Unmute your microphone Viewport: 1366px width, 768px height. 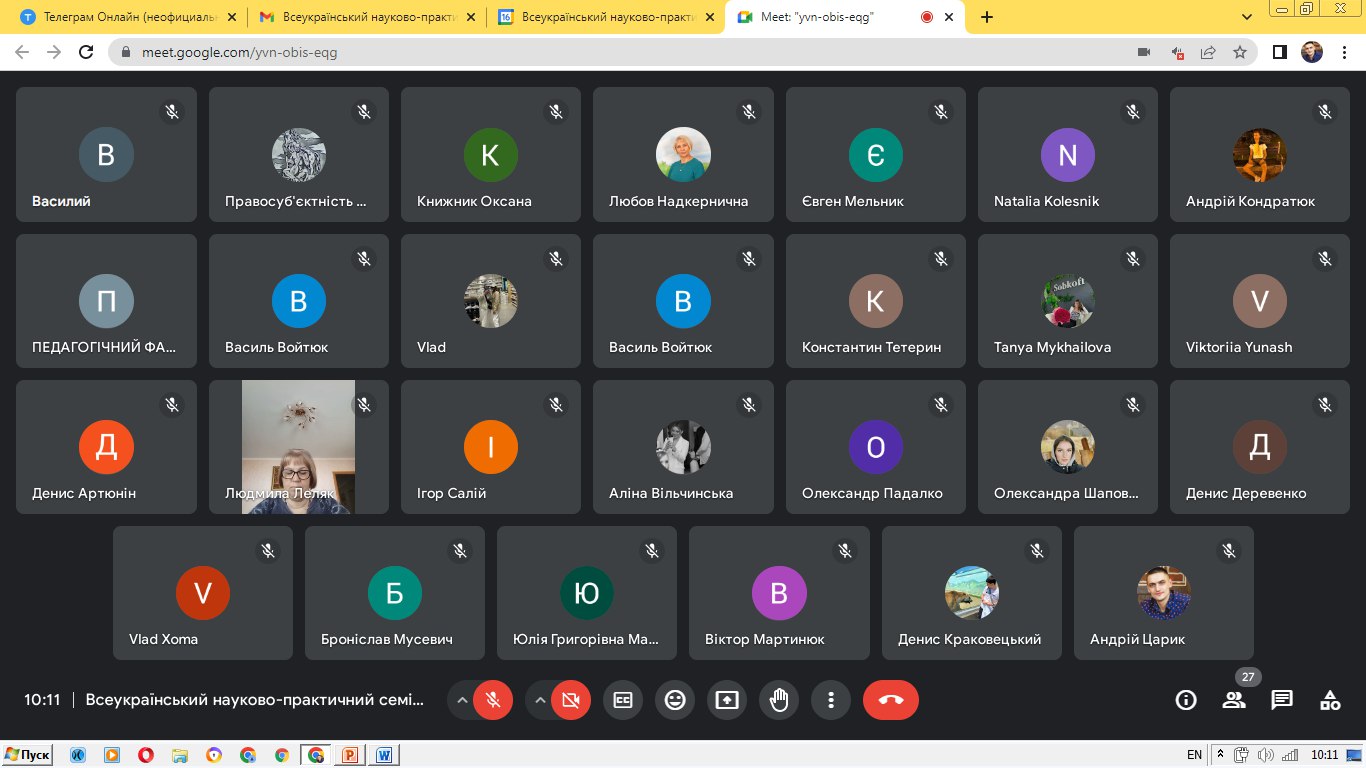[x=492, y=700]
